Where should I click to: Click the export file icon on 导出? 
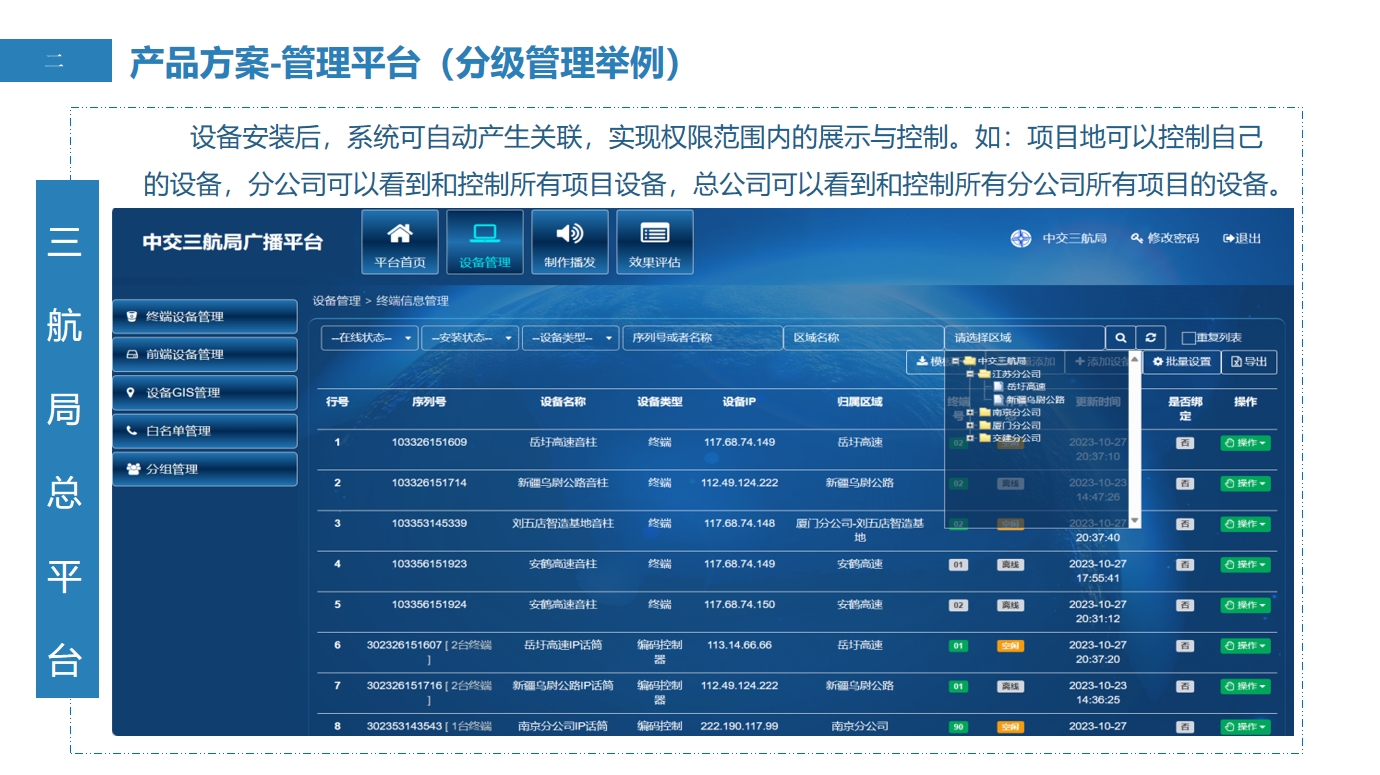pyautogui.click(x=1236, y=362)
